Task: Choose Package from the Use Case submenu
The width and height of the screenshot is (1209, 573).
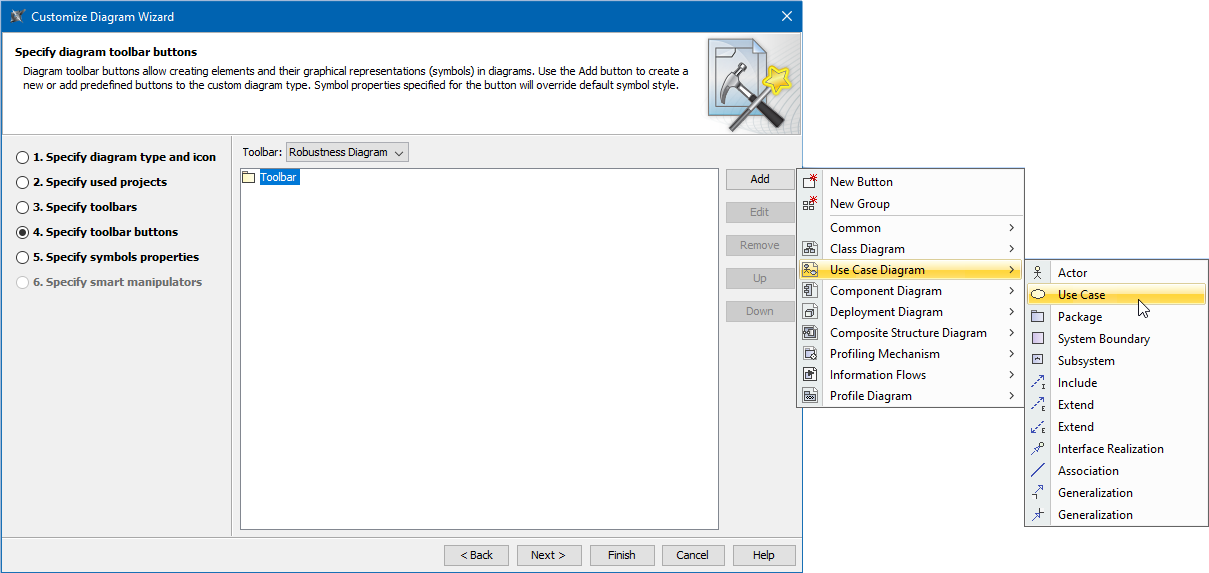Action: click(x=1117, y=317)
